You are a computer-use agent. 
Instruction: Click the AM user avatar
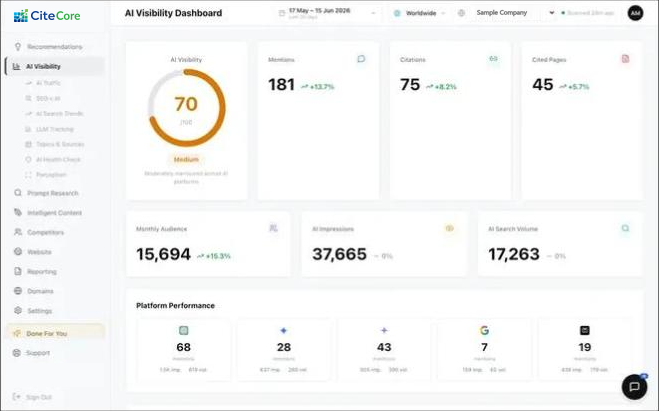635,13
